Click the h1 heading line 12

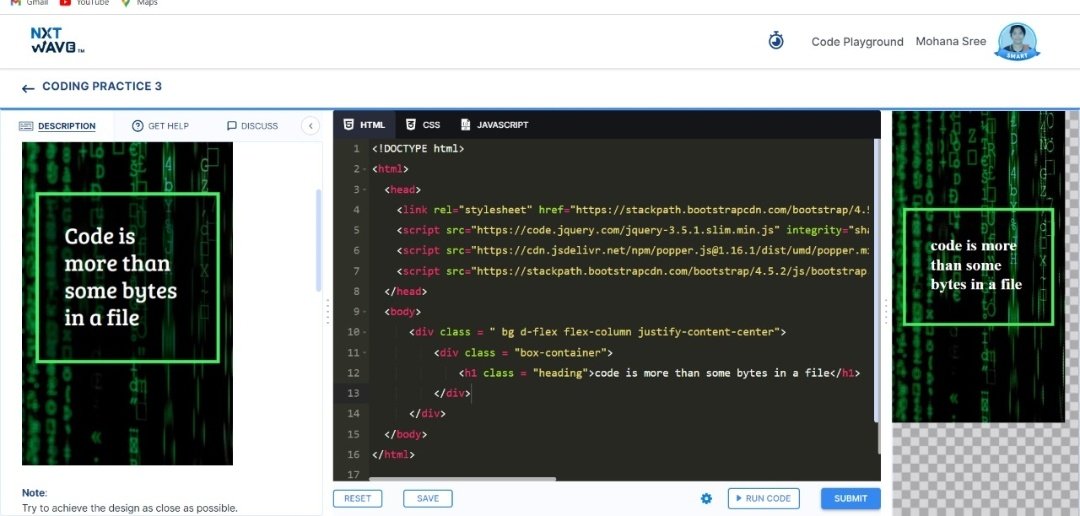[660, 373]
